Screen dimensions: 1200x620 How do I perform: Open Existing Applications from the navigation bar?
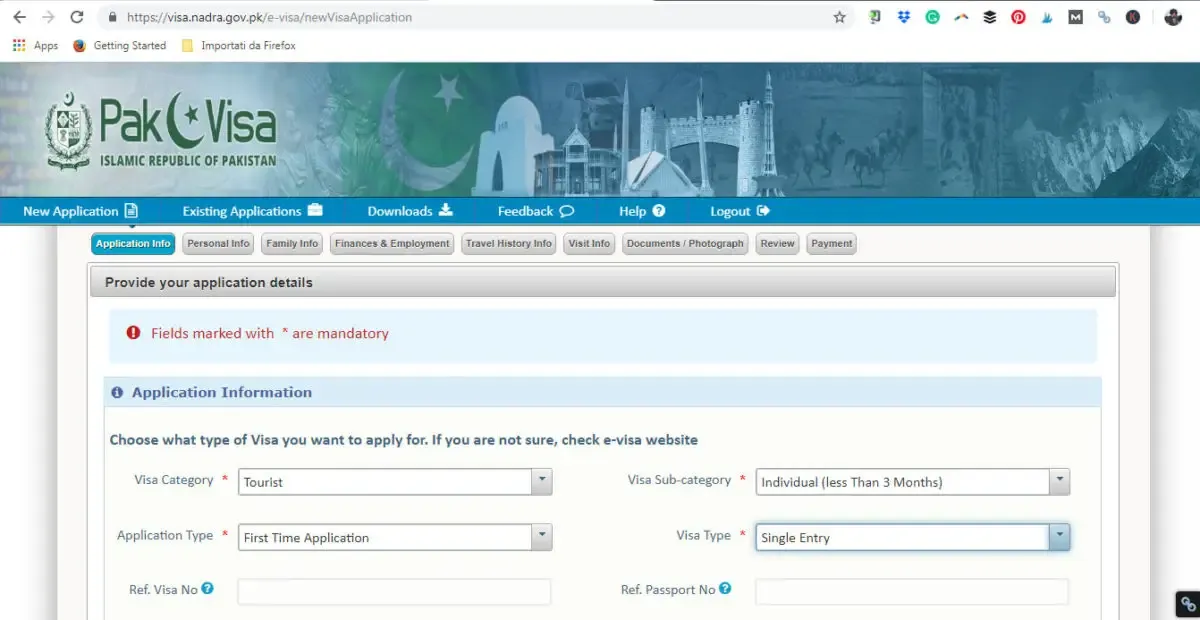(243, 211)
